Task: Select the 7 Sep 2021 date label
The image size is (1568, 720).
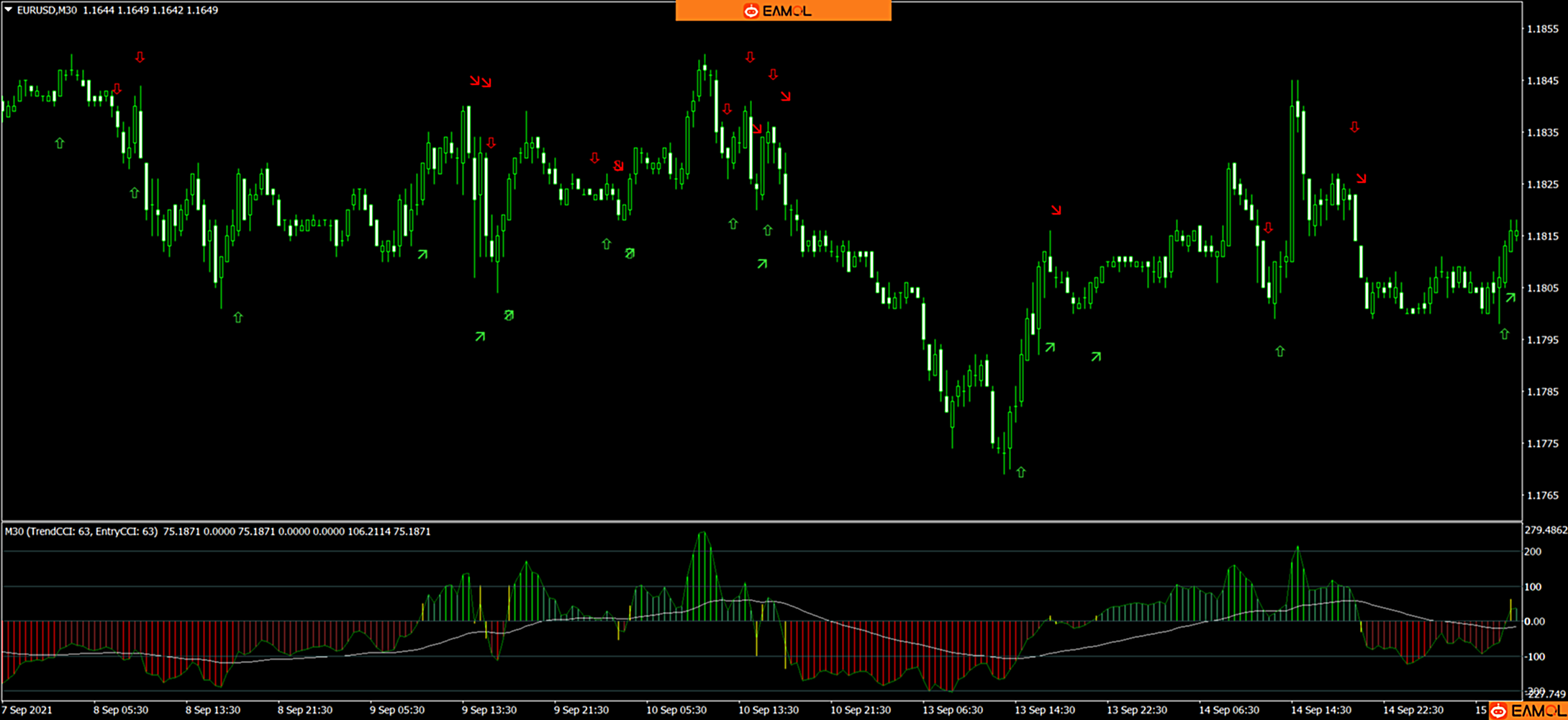Action: (x=27, y=710)
